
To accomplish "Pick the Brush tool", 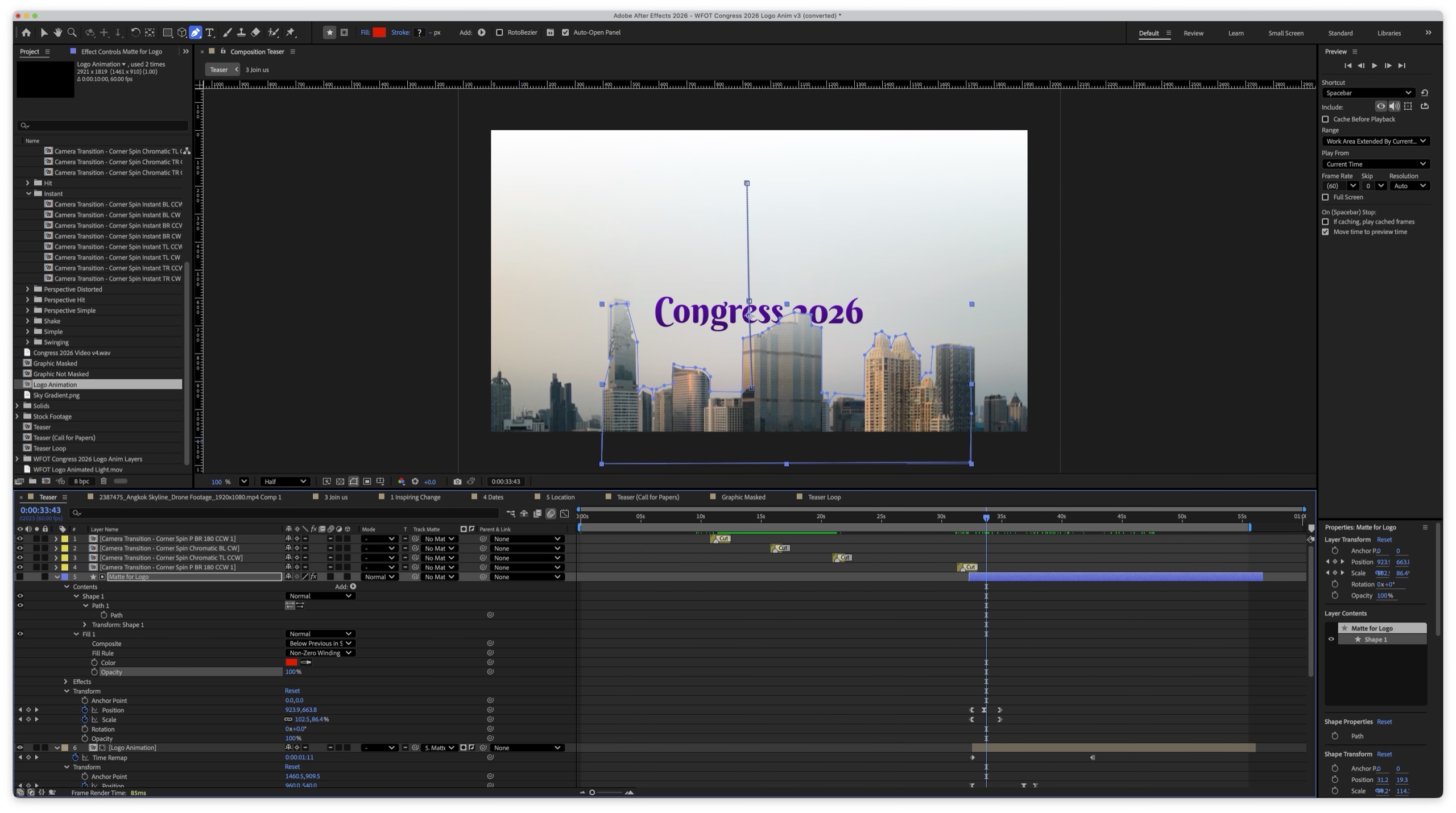I will tap(227, 32).
